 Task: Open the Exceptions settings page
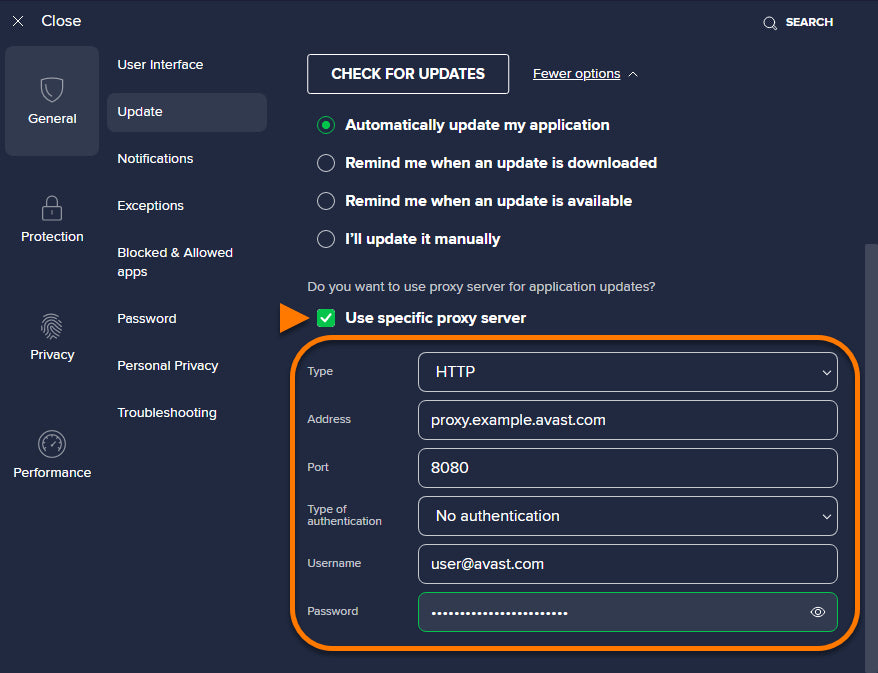(x=150, y=205)
